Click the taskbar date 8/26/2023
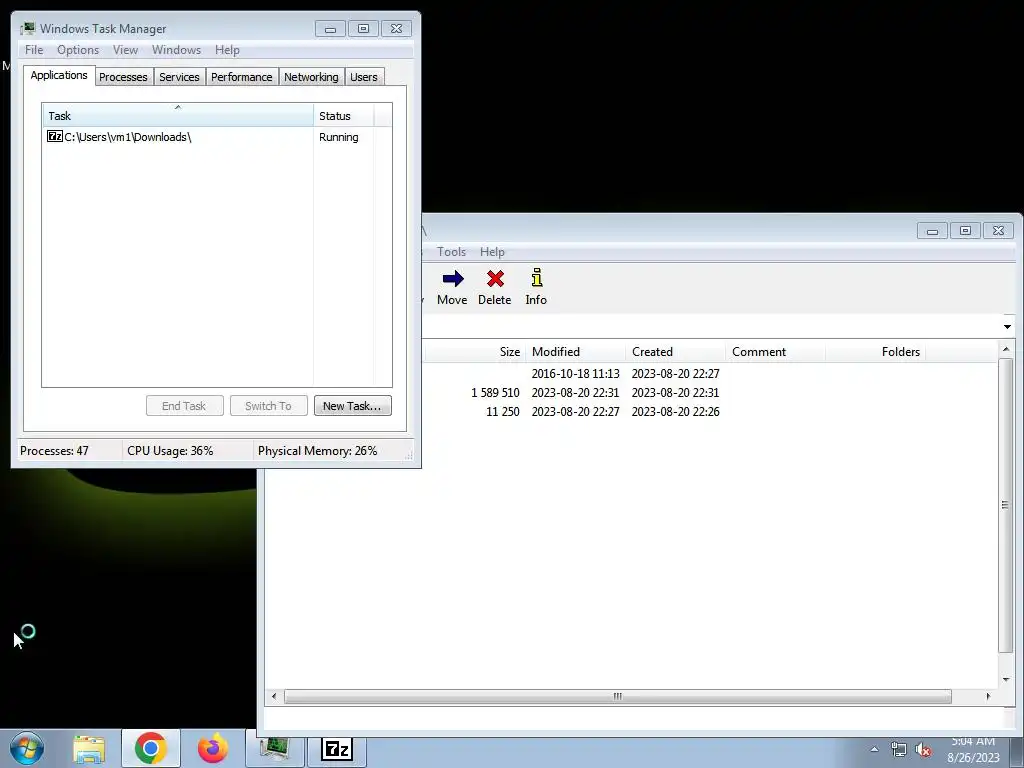 973,758
